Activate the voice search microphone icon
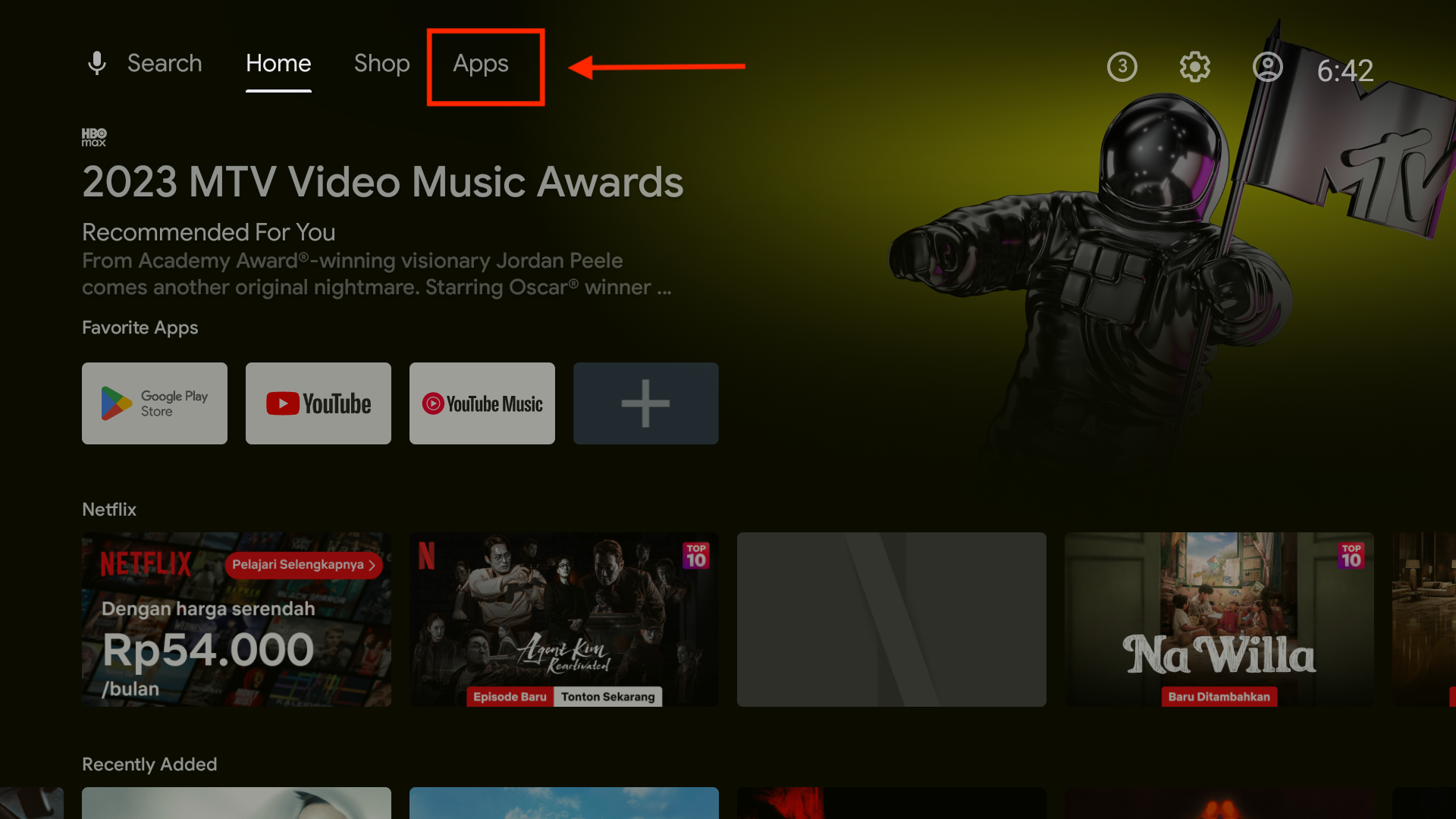Viewport: 1456px width, 819px height. click(97, 63)
